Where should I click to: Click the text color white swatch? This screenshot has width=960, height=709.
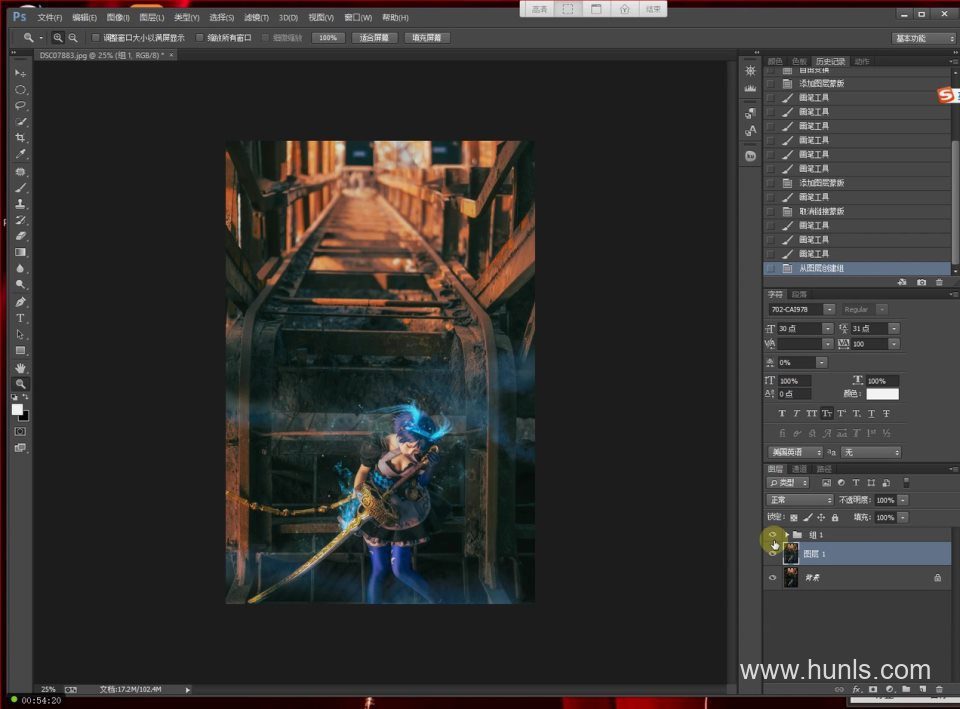(x=882, y=394)
